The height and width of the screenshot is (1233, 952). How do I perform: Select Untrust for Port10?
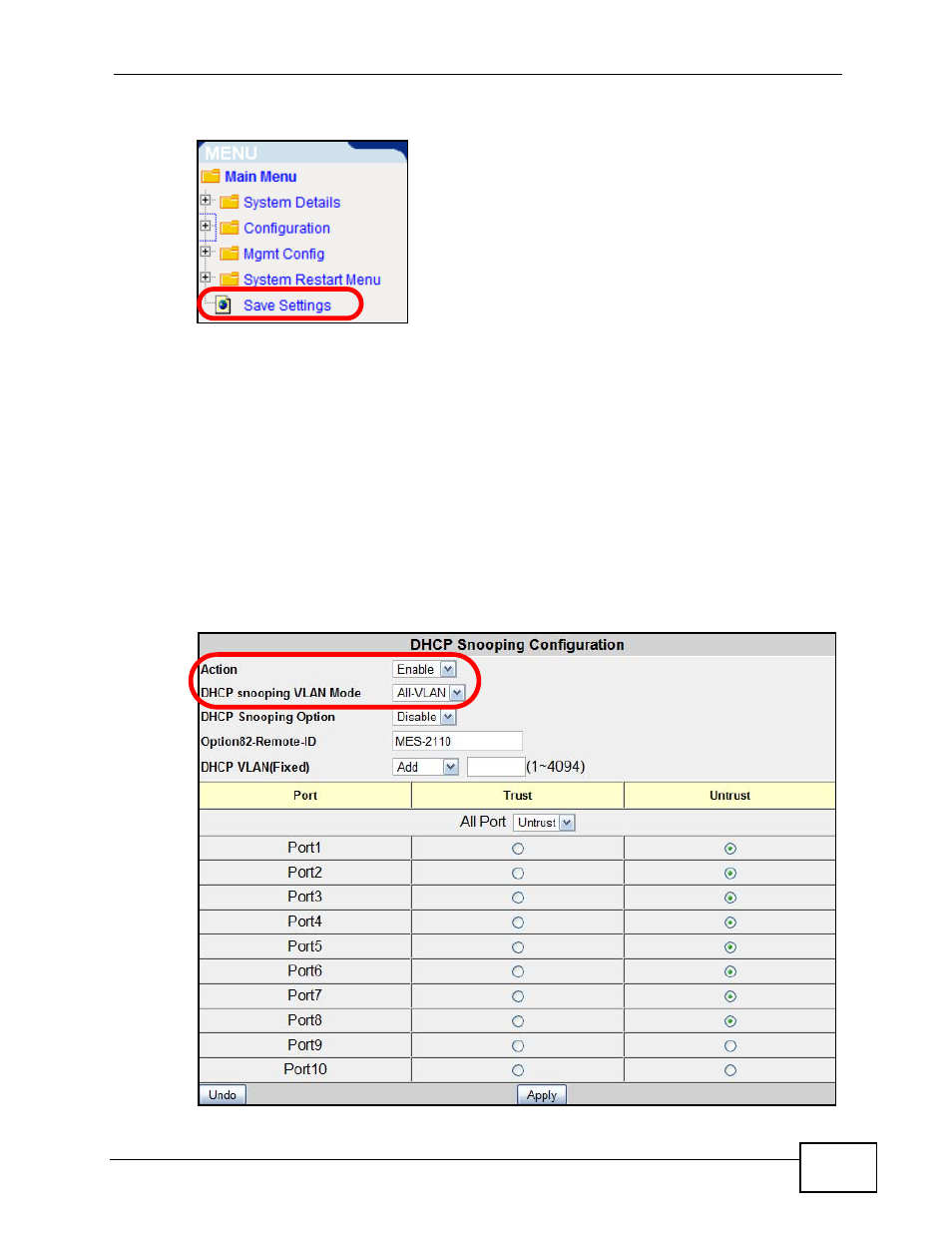point(730,1070)
